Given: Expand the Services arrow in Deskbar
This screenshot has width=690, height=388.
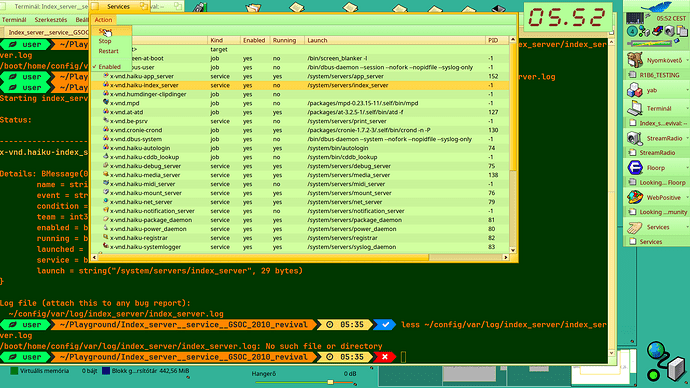Looking at the screenshot, I should (x=687, y=227).
